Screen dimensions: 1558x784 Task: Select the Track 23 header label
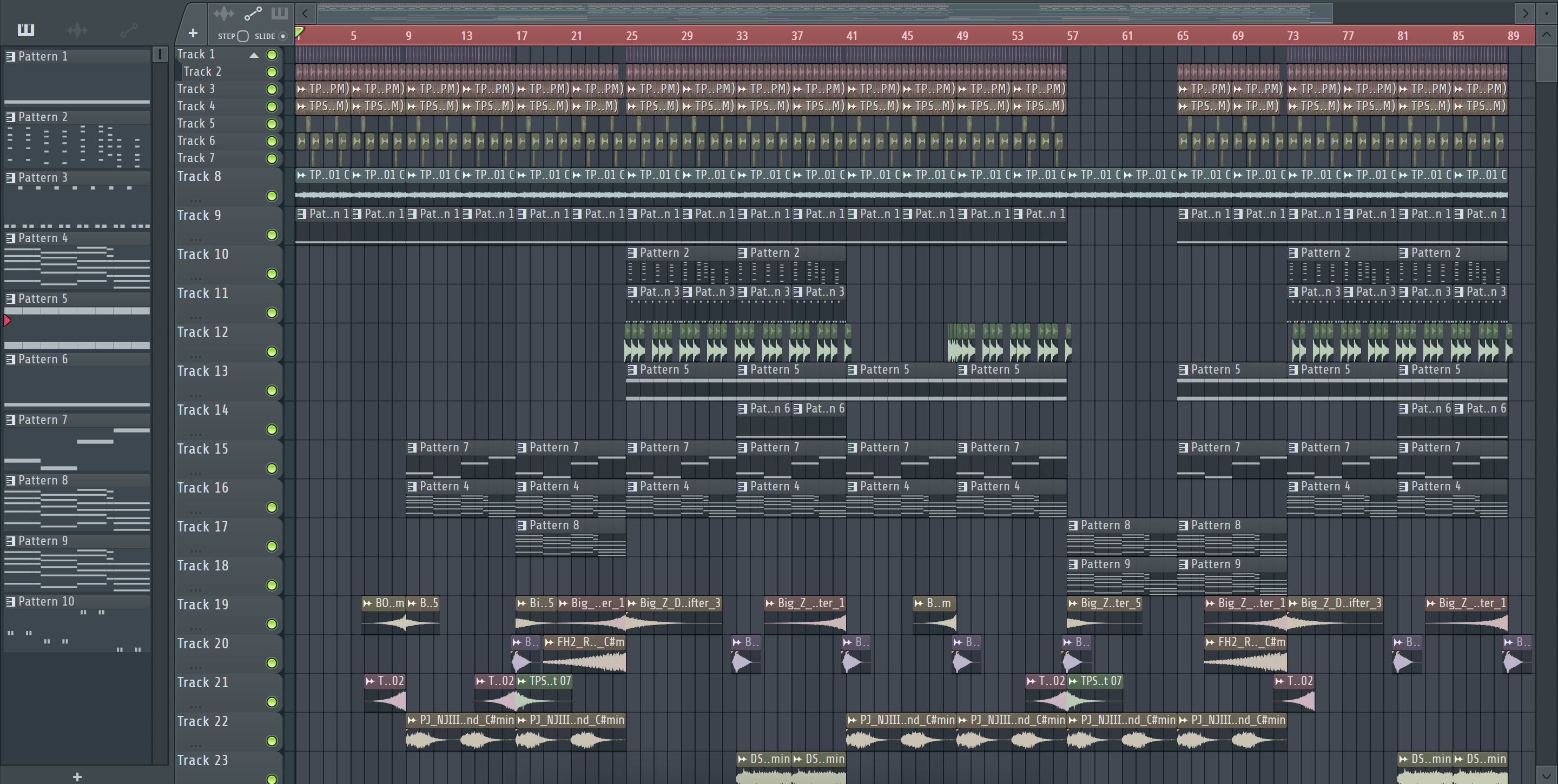(203, 760)
